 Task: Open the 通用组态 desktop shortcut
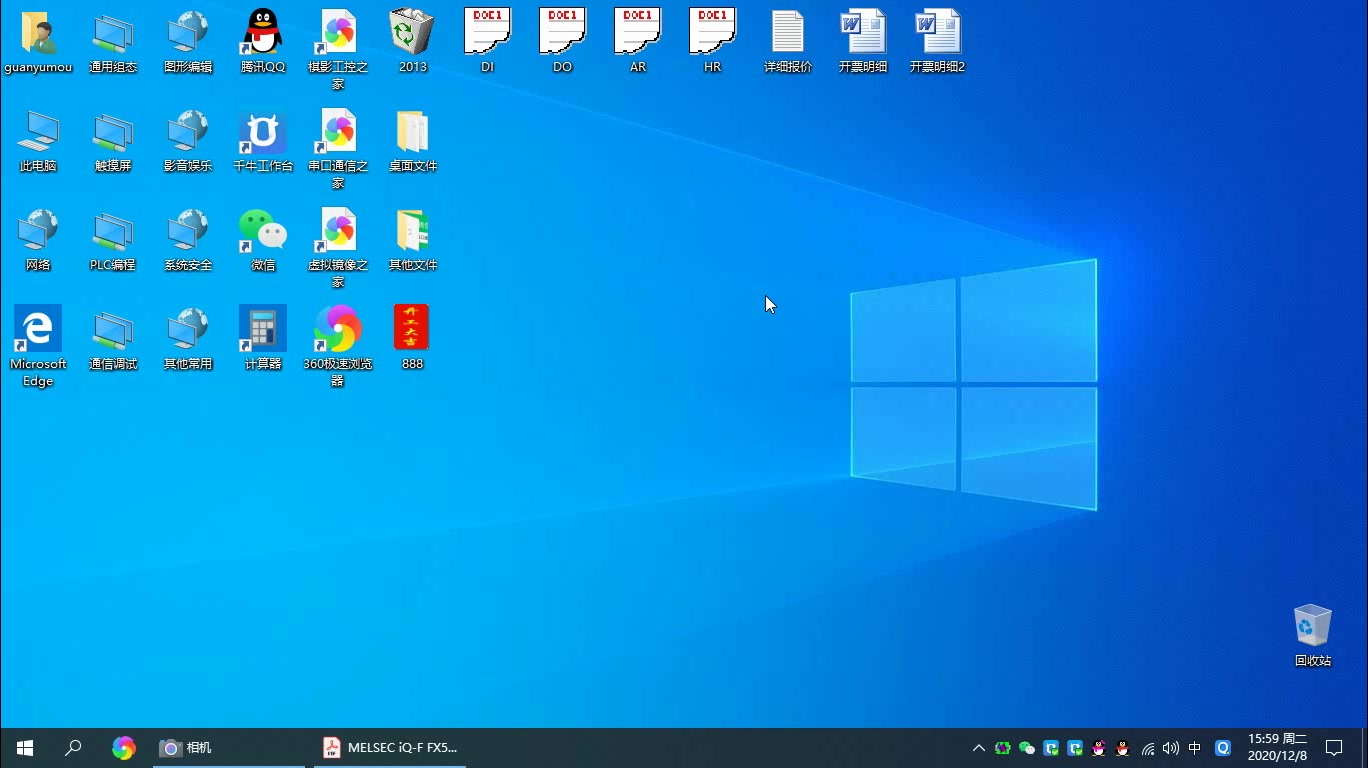[x=113, y=42]
